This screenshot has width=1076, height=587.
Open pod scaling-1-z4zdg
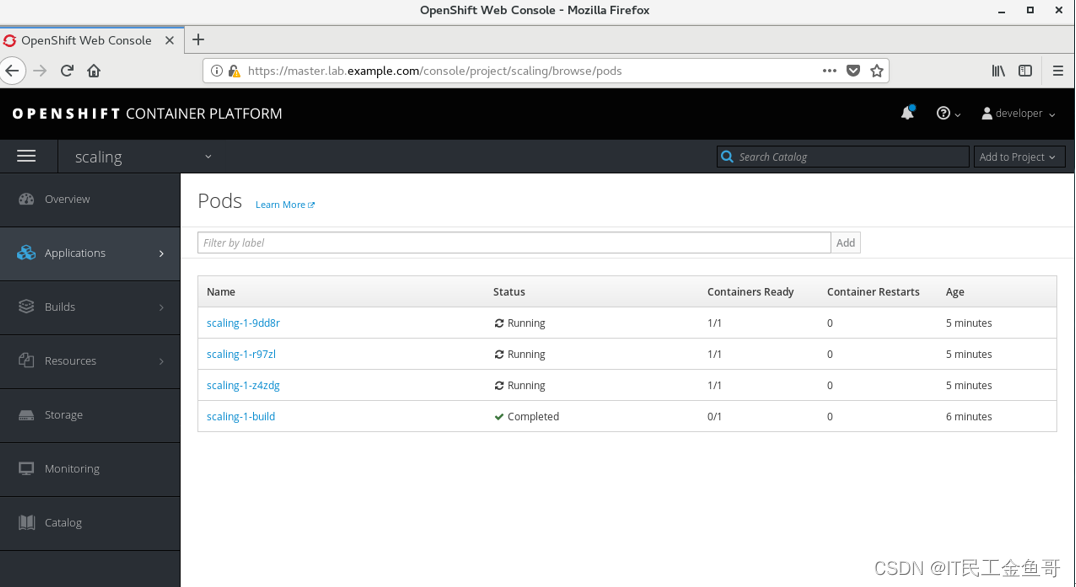pos(243,385)
